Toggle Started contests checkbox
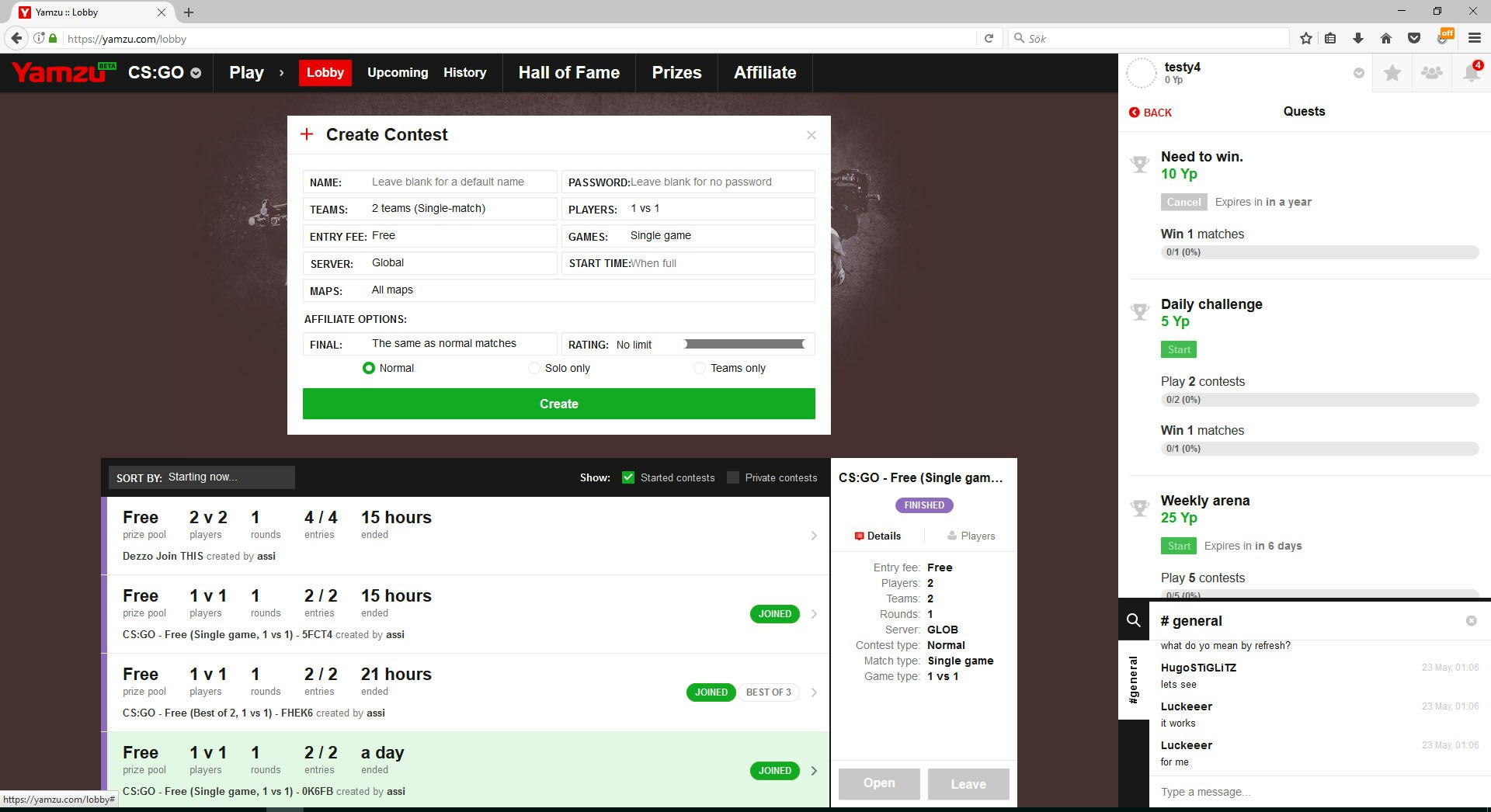The image size is (1491, 812). (x=628, y=477)
